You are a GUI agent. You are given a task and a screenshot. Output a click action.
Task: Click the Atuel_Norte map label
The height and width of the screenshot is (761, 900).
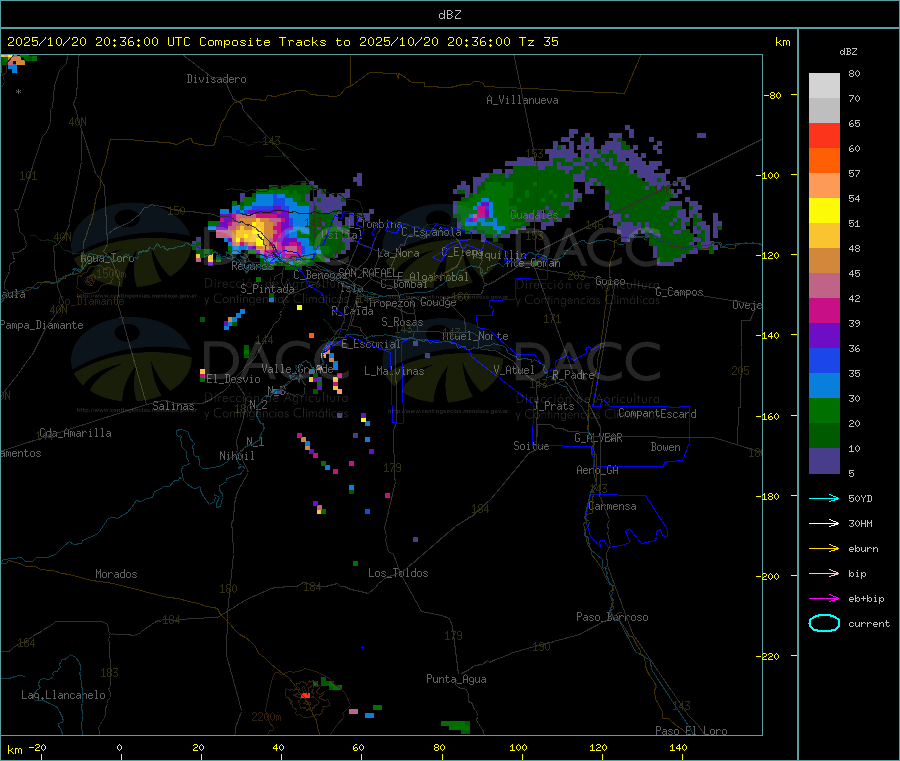coord(475,336)
